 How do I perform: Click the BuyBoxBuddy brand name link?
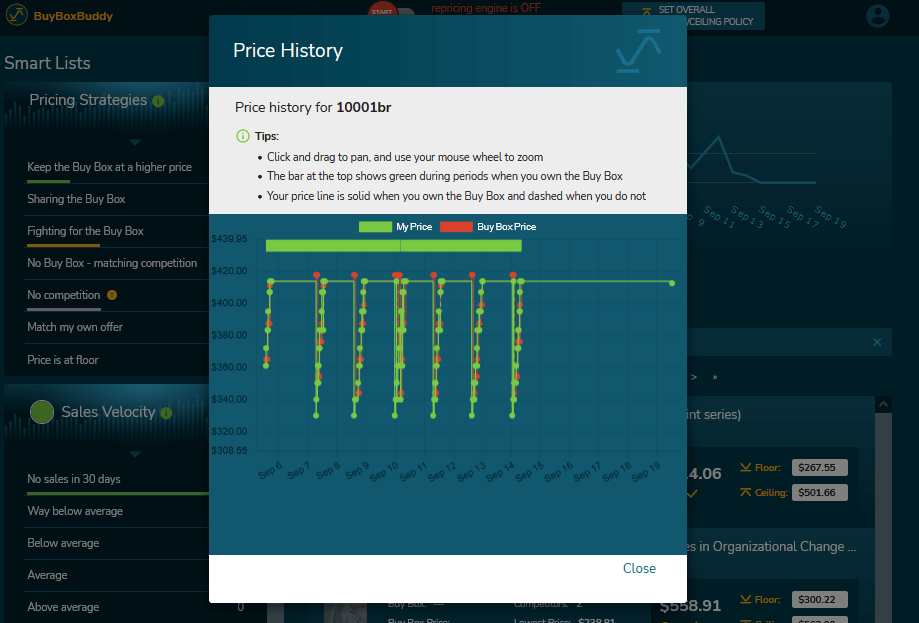[x=73, y=16]
